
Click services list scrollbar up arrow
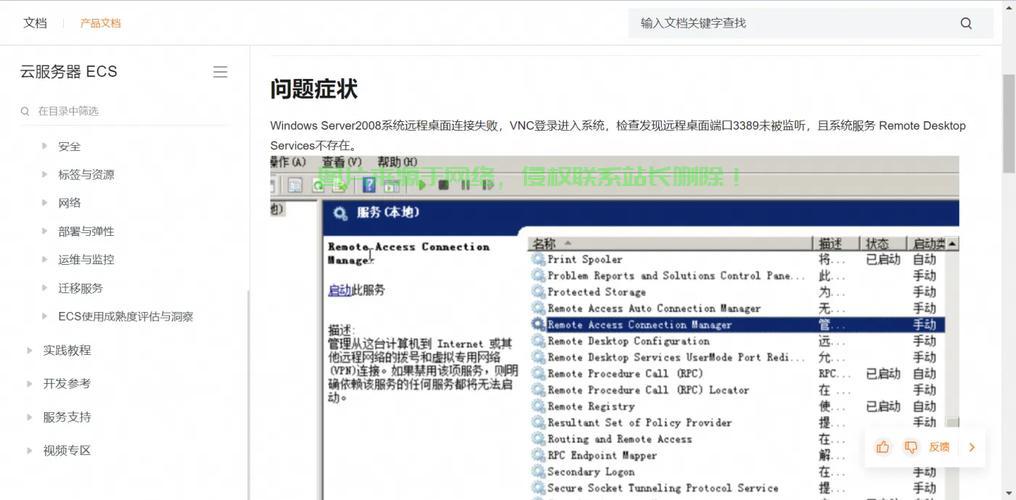952,244
